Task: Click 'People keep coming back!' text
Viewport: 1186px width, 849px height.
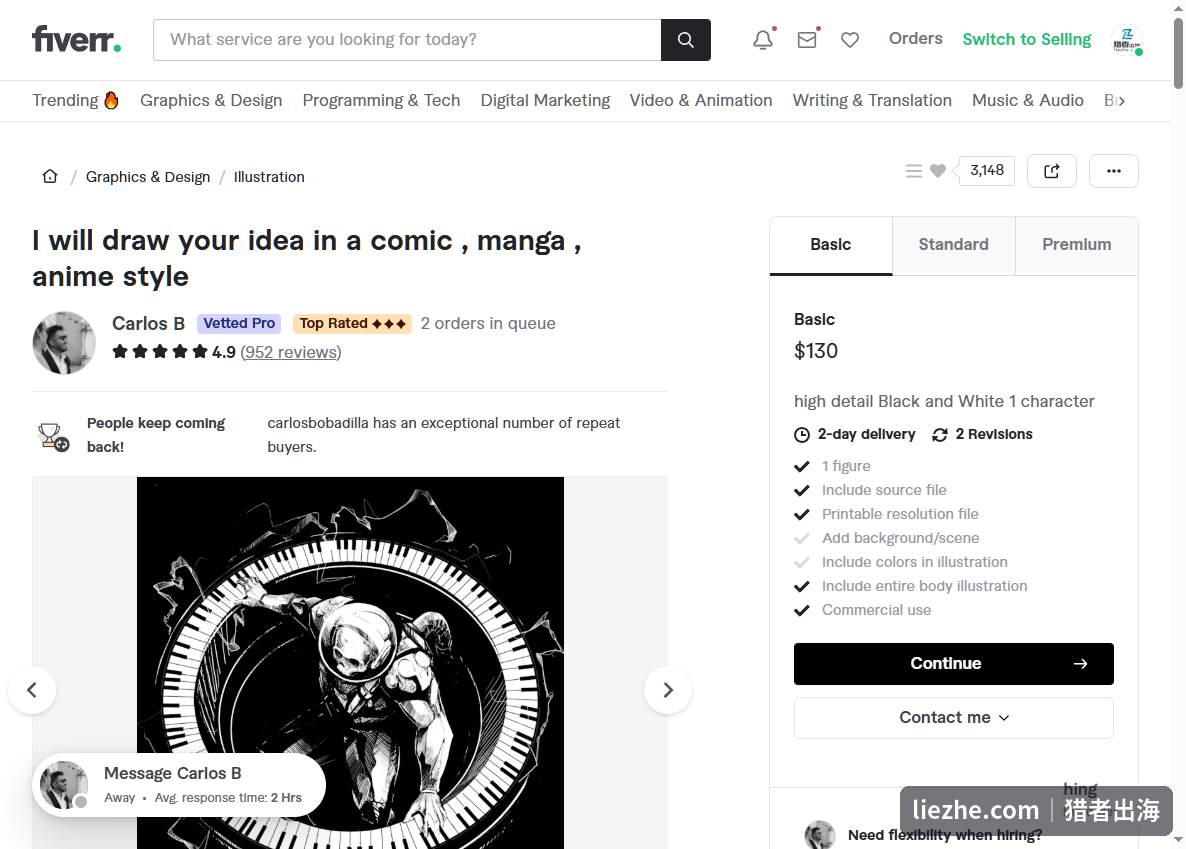Action: coord(156,435)
